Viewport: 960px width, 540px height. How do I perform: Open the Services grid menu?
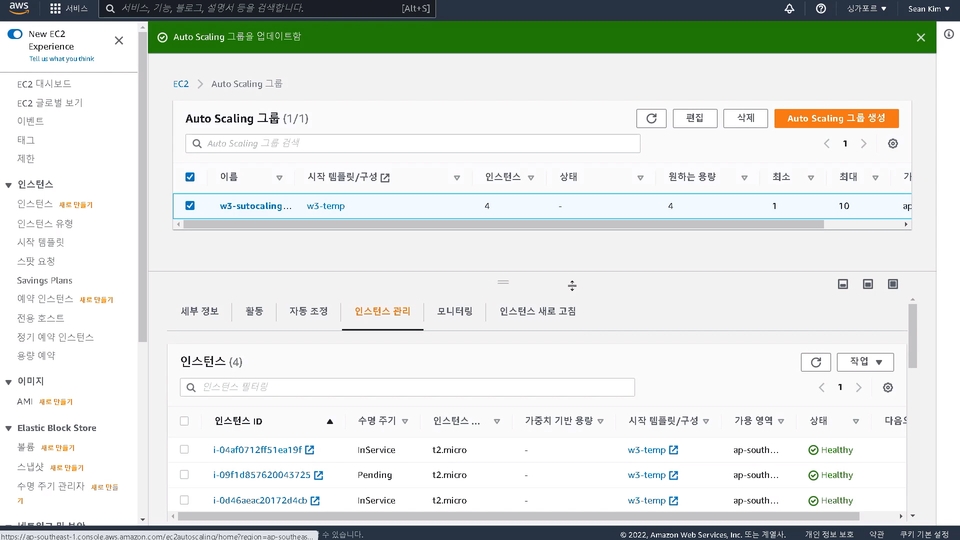55,9
